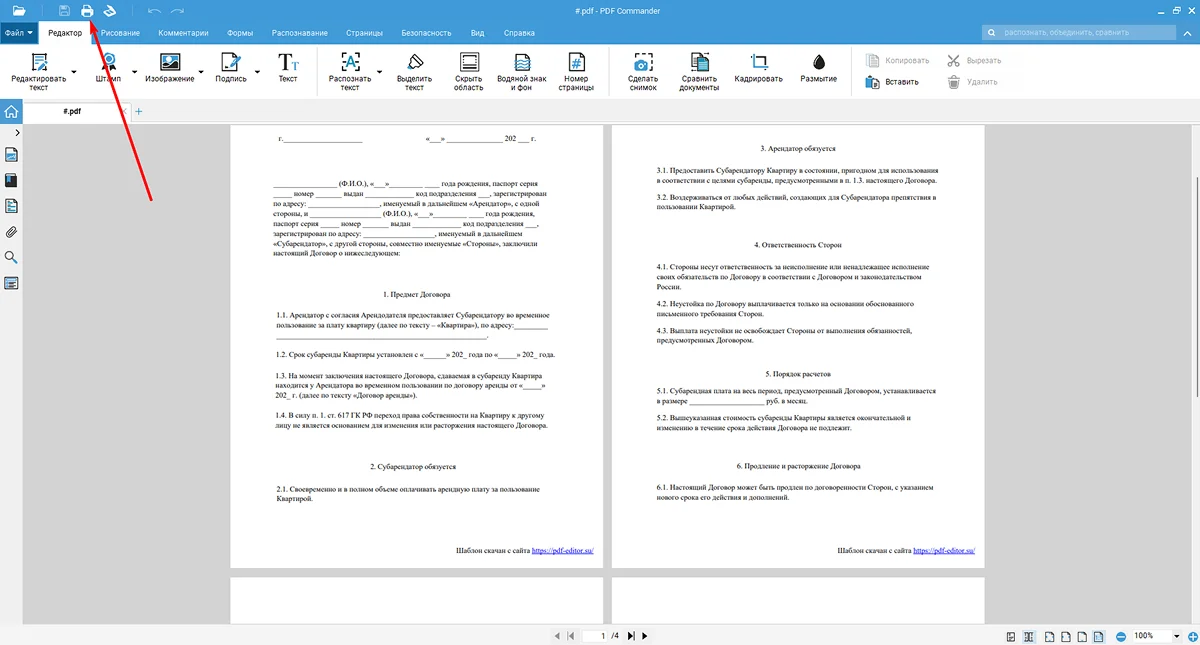This screenshot has height=645, width=1200.
Task: Click the Вырезать button
Action: pyautogui.click(x=974, y=61)
